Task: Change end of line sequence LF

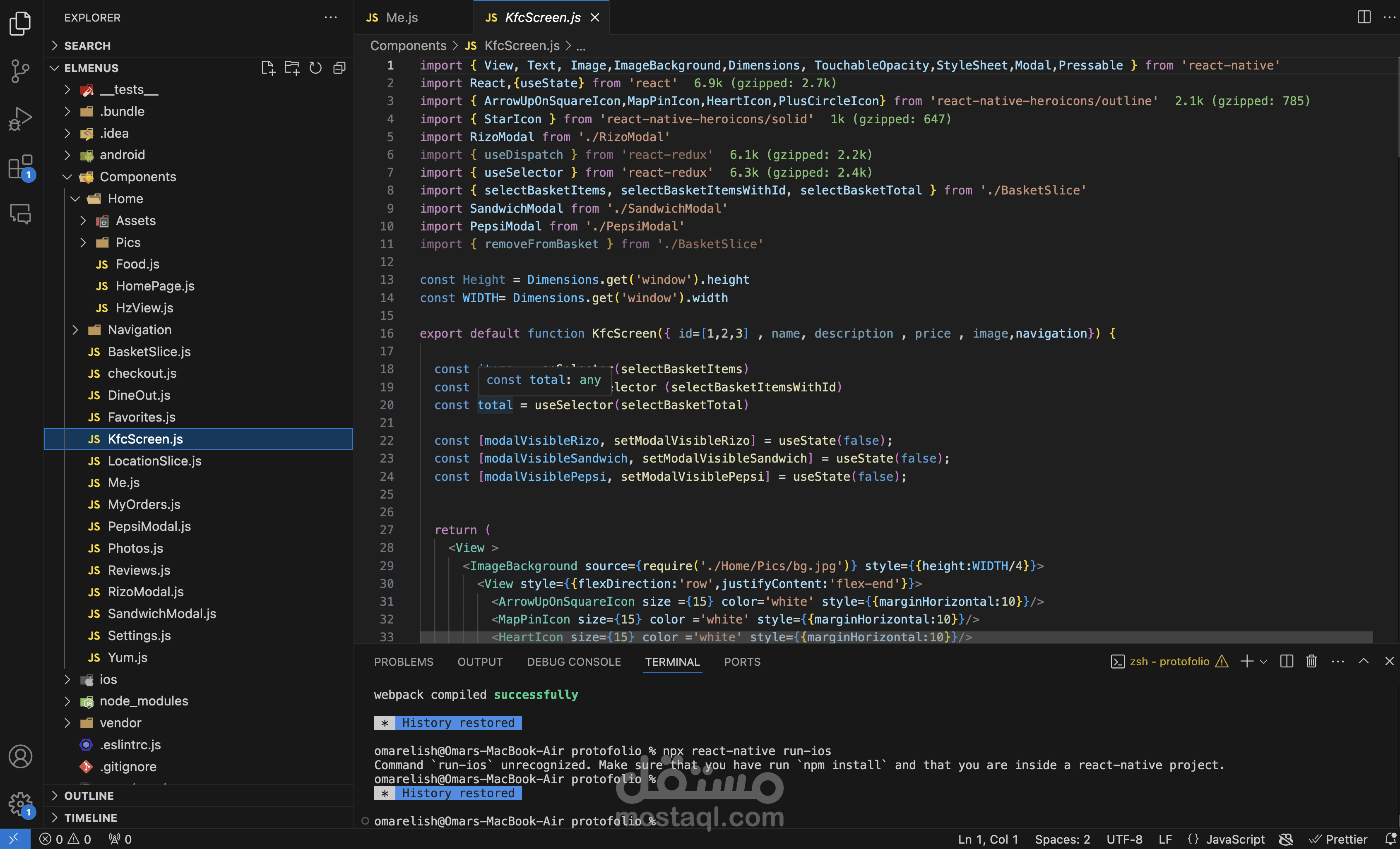Action: pos(1165,839)
